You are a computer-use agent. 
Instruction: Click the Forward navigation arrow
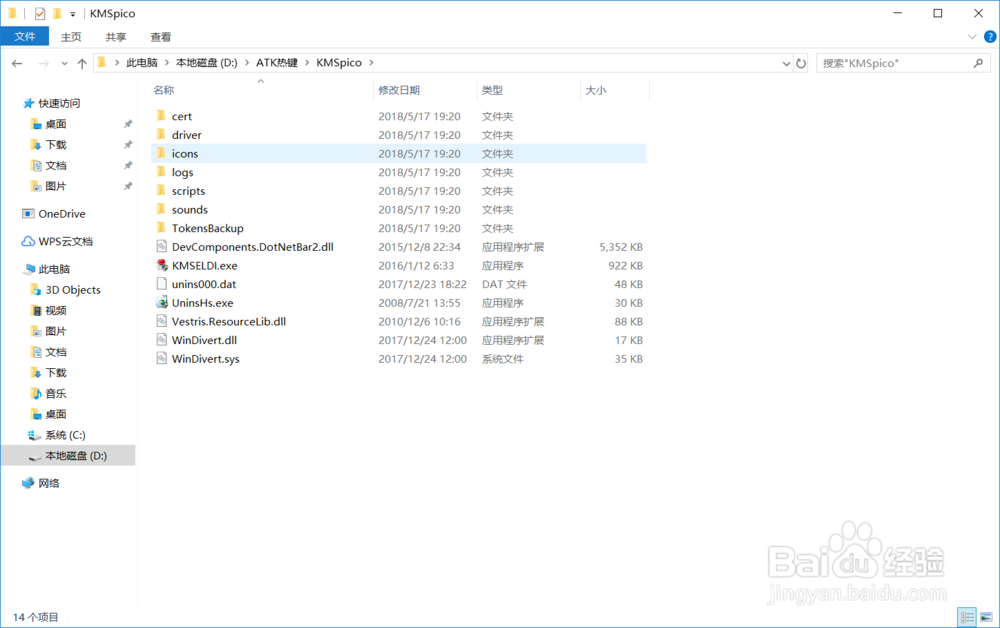[x=43, y=63]
